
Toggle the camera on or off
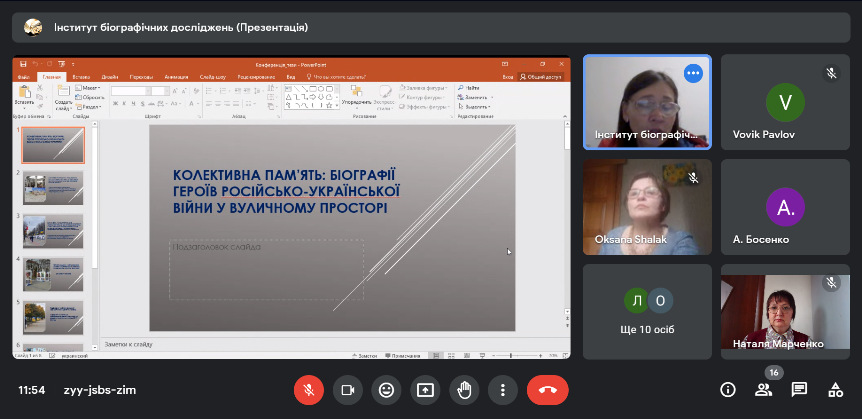click(x=348, y=390)
